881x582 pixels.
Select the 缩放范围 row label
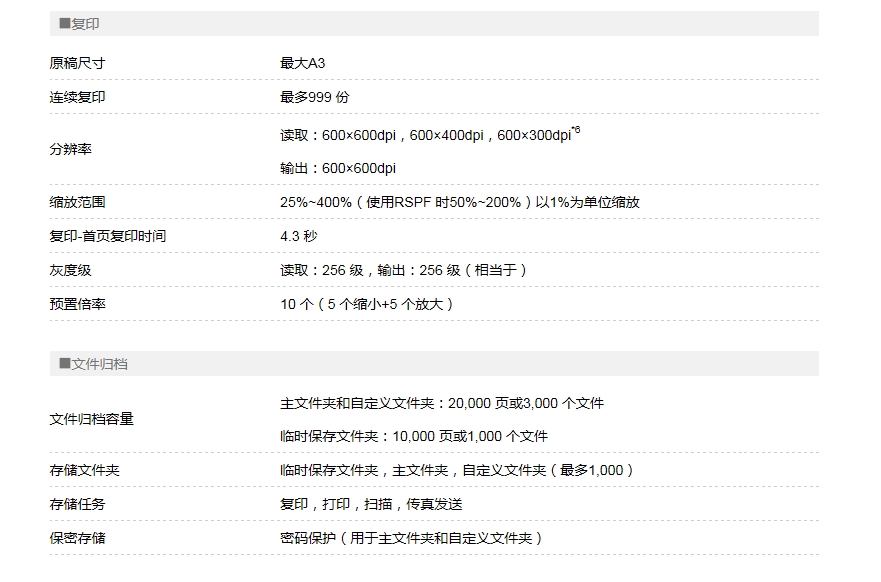77,202
